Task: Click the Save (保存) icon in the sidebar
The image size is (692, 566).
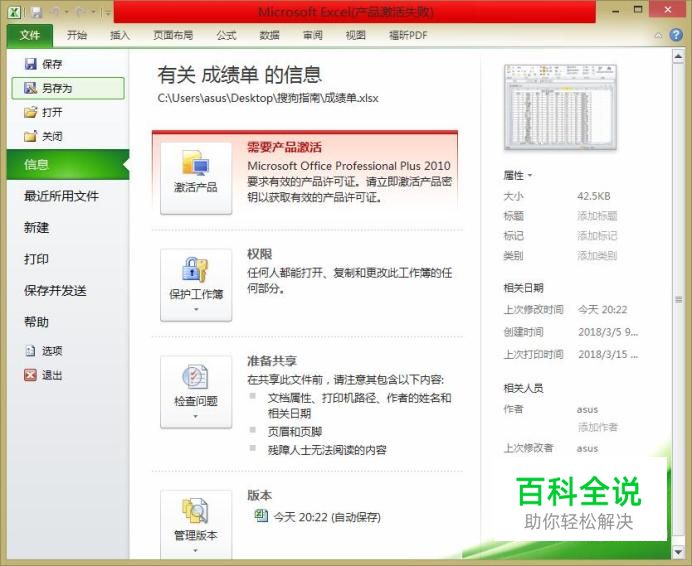Action: (30, 64)
